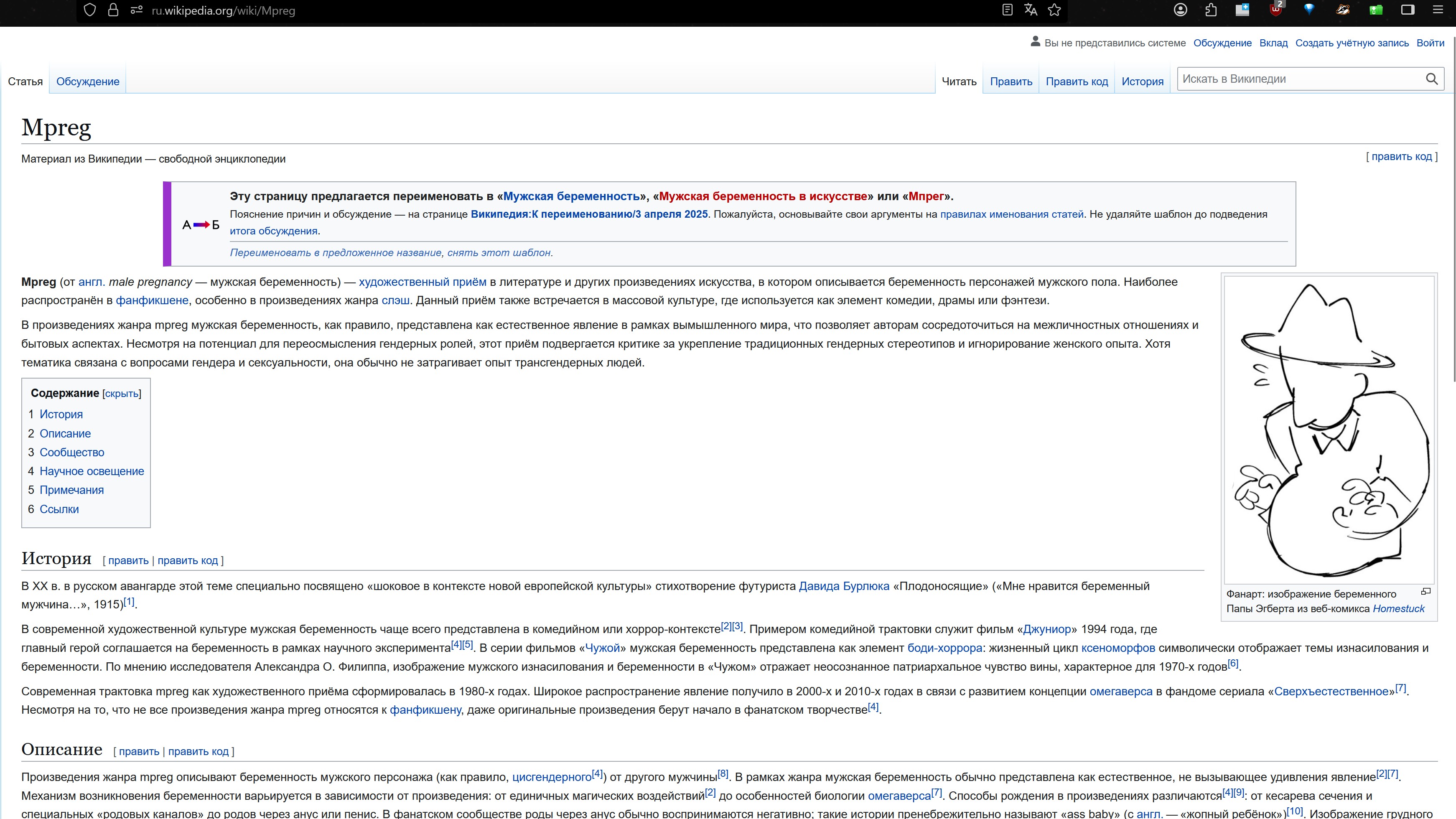The height and width of the screenshot is (819, 1456).
Task: Open the blue Мужская беременность link
Action: point(571,196)
